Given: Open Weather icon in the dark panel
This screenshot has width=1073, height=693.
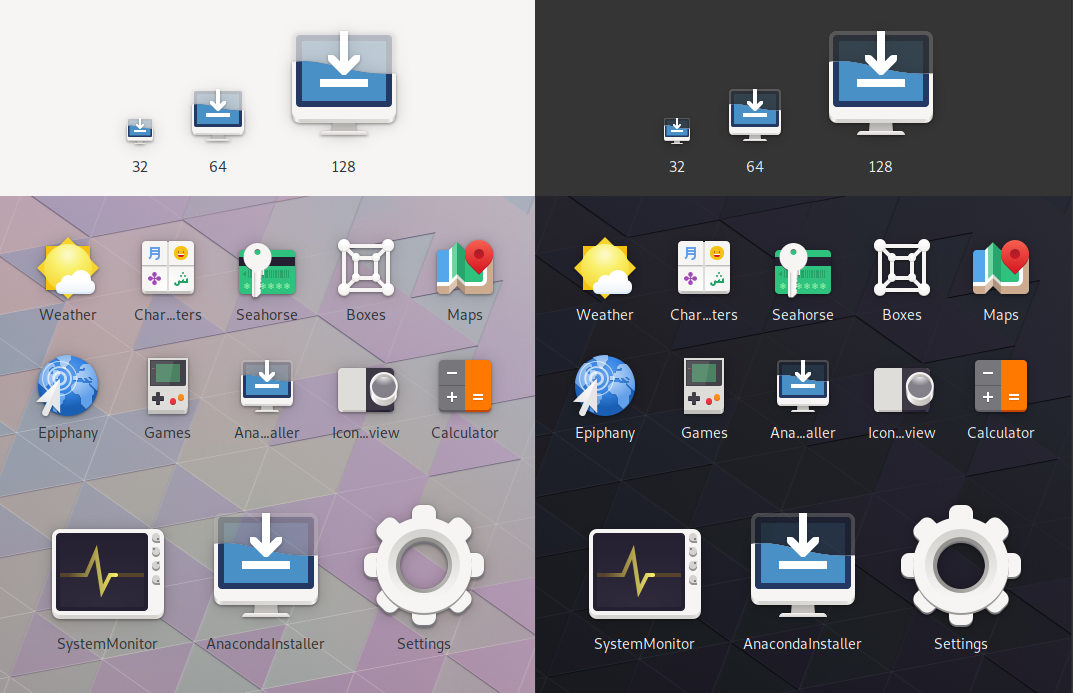Looking at the screenshot, I should pos(605,267).
